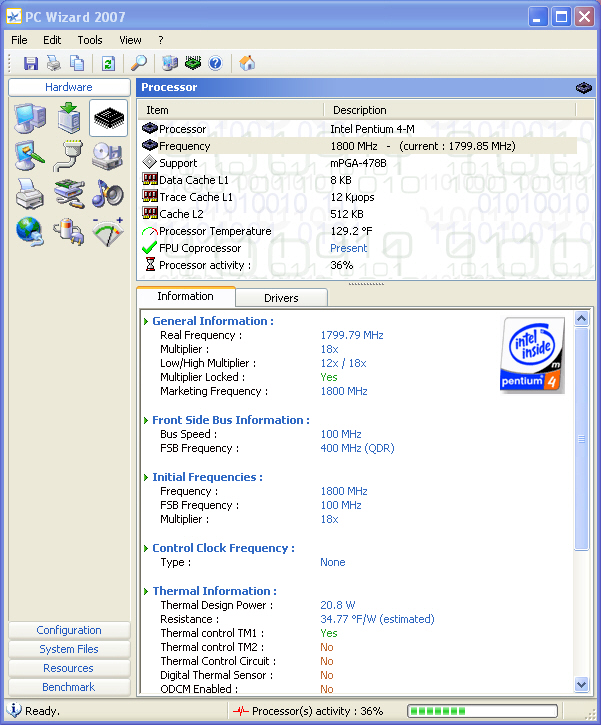Click the 'Present' FPU value
The height and width of the screenshot is (725, 601).
pyautogui.click(x=349, y=248)
